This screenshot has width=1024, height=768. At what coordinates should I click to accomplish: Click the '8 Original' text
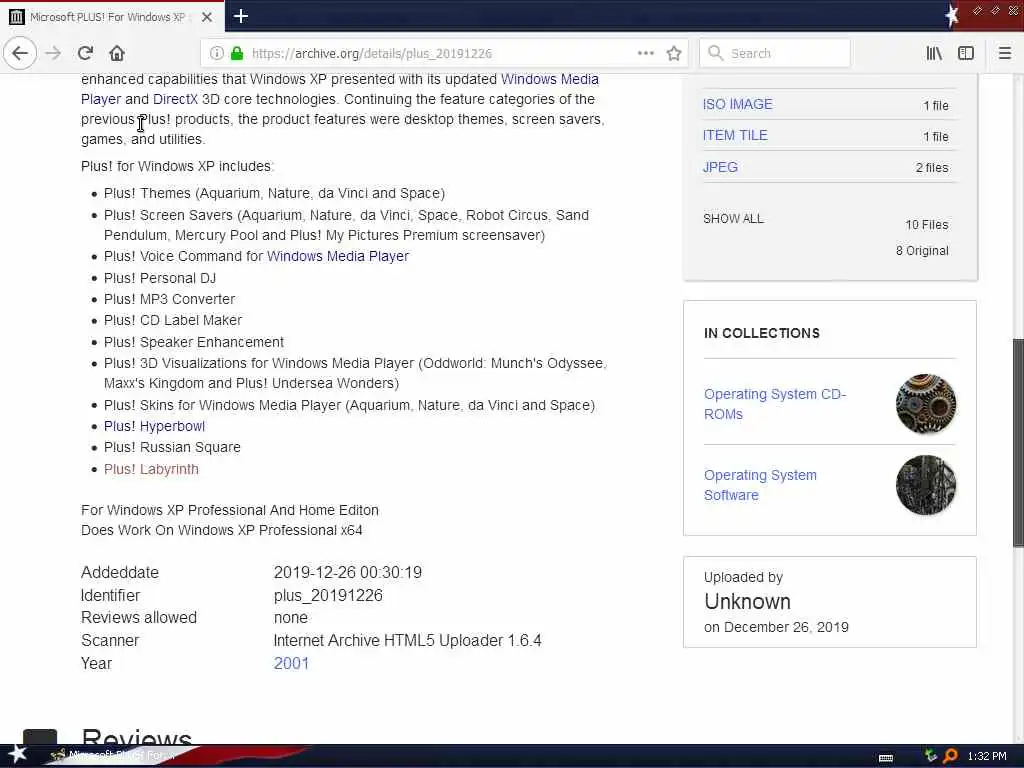(922, 251)
